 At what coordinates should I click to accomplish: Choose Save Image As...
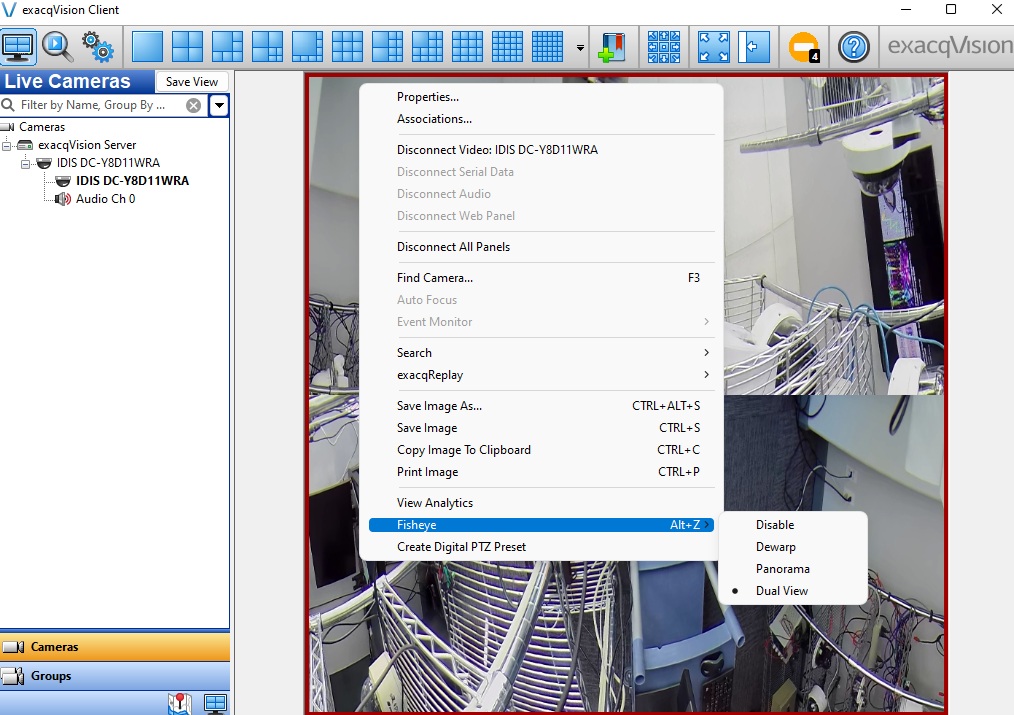pyautogui.click(x=542, y=406)
